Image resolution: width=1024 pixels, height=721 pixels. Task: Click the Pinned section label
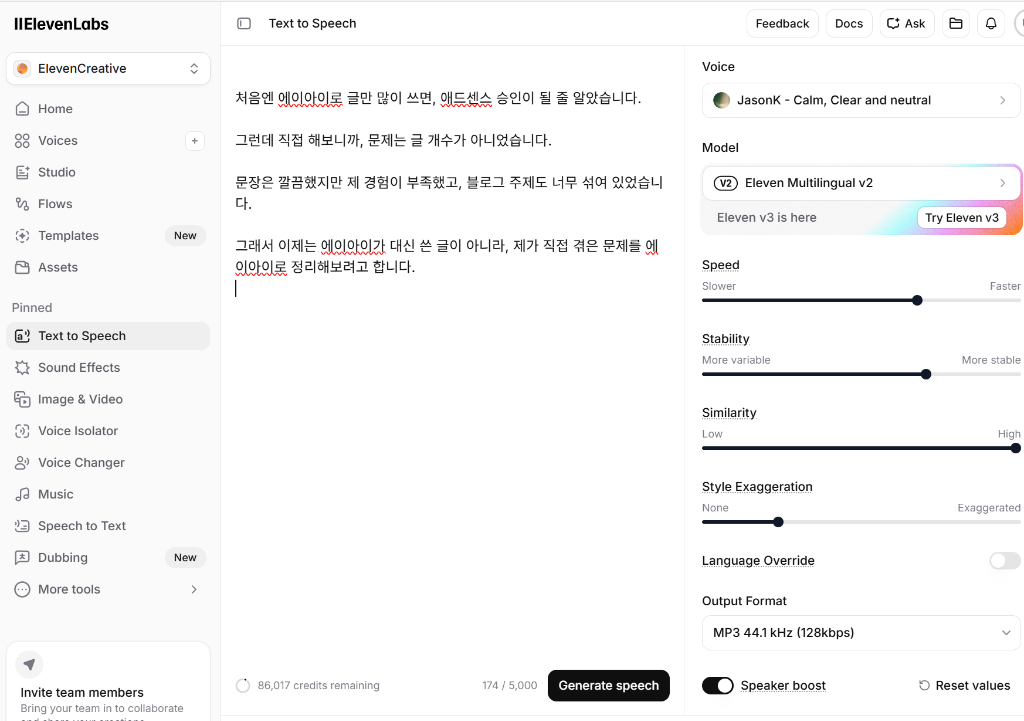point(32,308)
